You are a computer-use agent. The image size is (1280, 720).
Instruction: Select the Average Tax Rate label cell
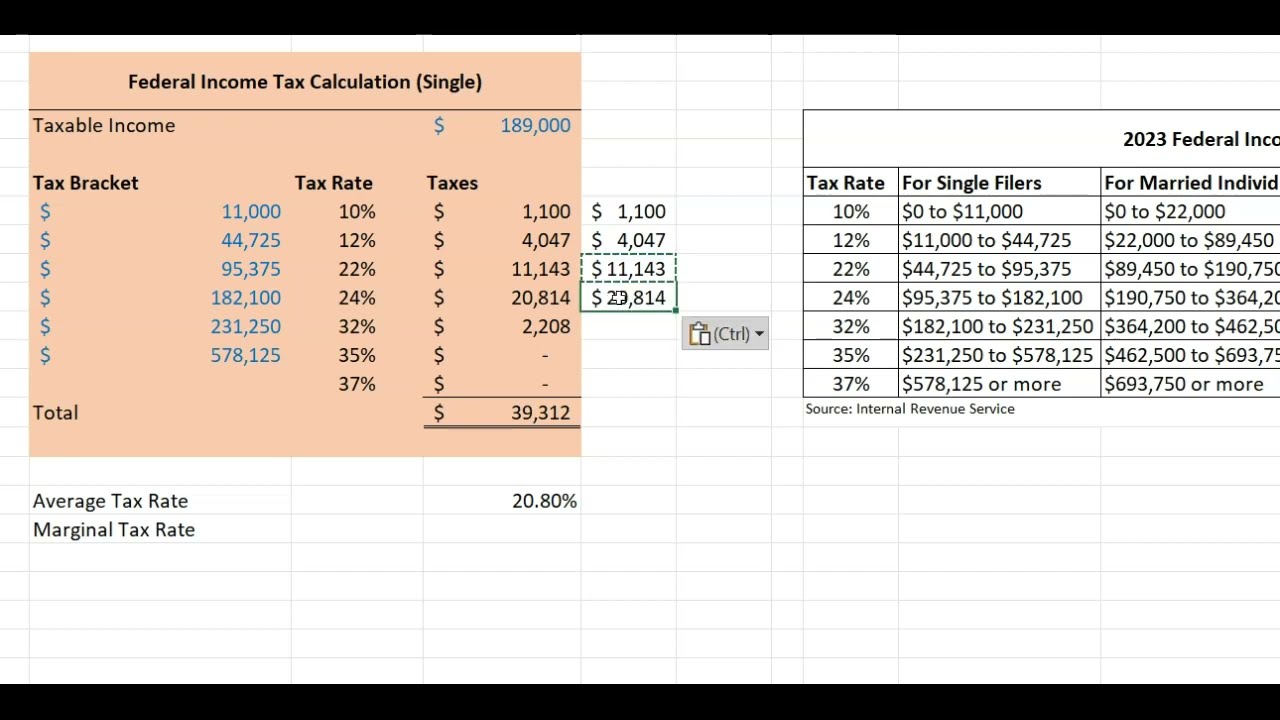(160, 501)
